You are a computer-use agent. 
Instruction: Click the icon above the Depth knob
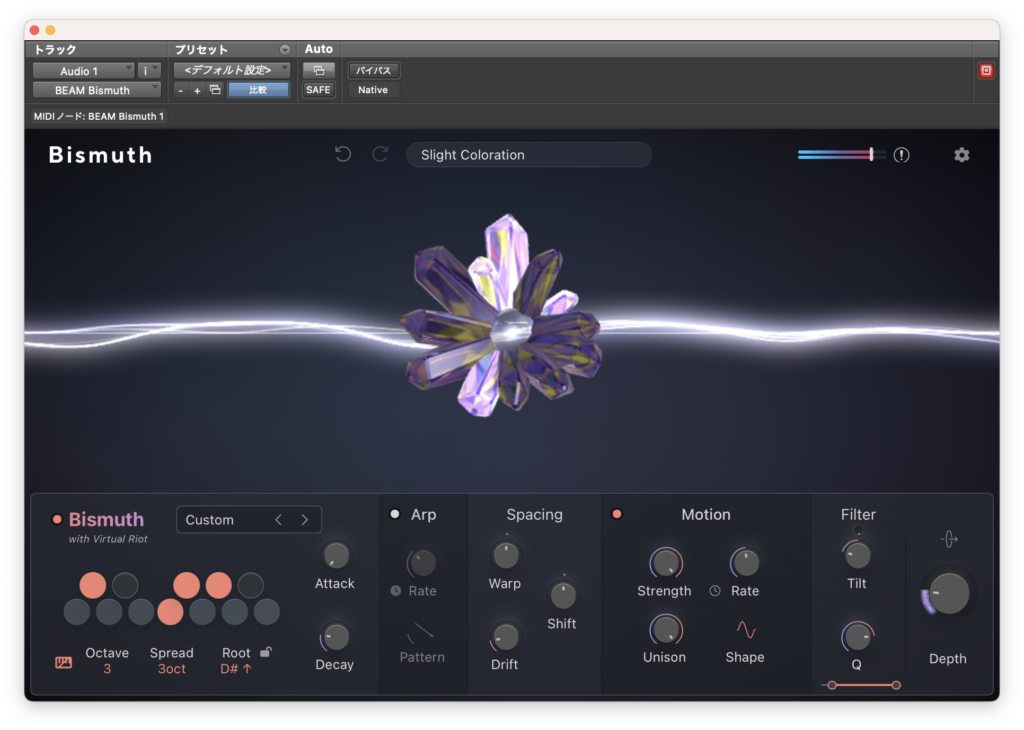point(949,539)
